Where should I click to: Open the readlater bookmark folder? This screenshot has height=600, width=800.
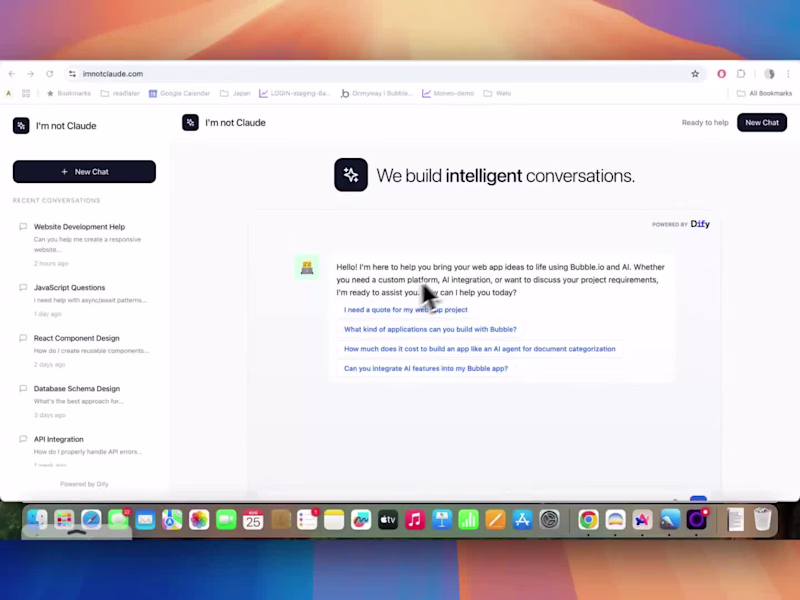pos(120,93)
